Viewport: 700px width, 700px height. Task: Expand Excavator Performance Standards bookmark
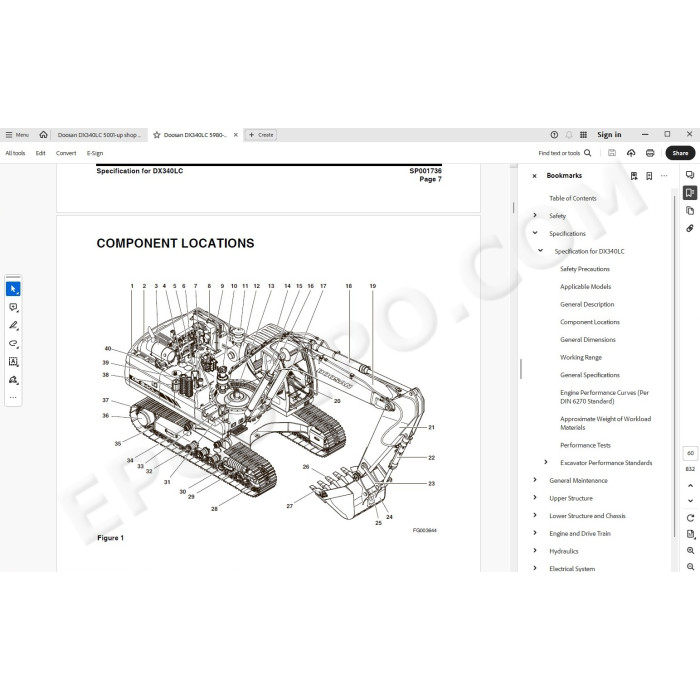[546, 462]
